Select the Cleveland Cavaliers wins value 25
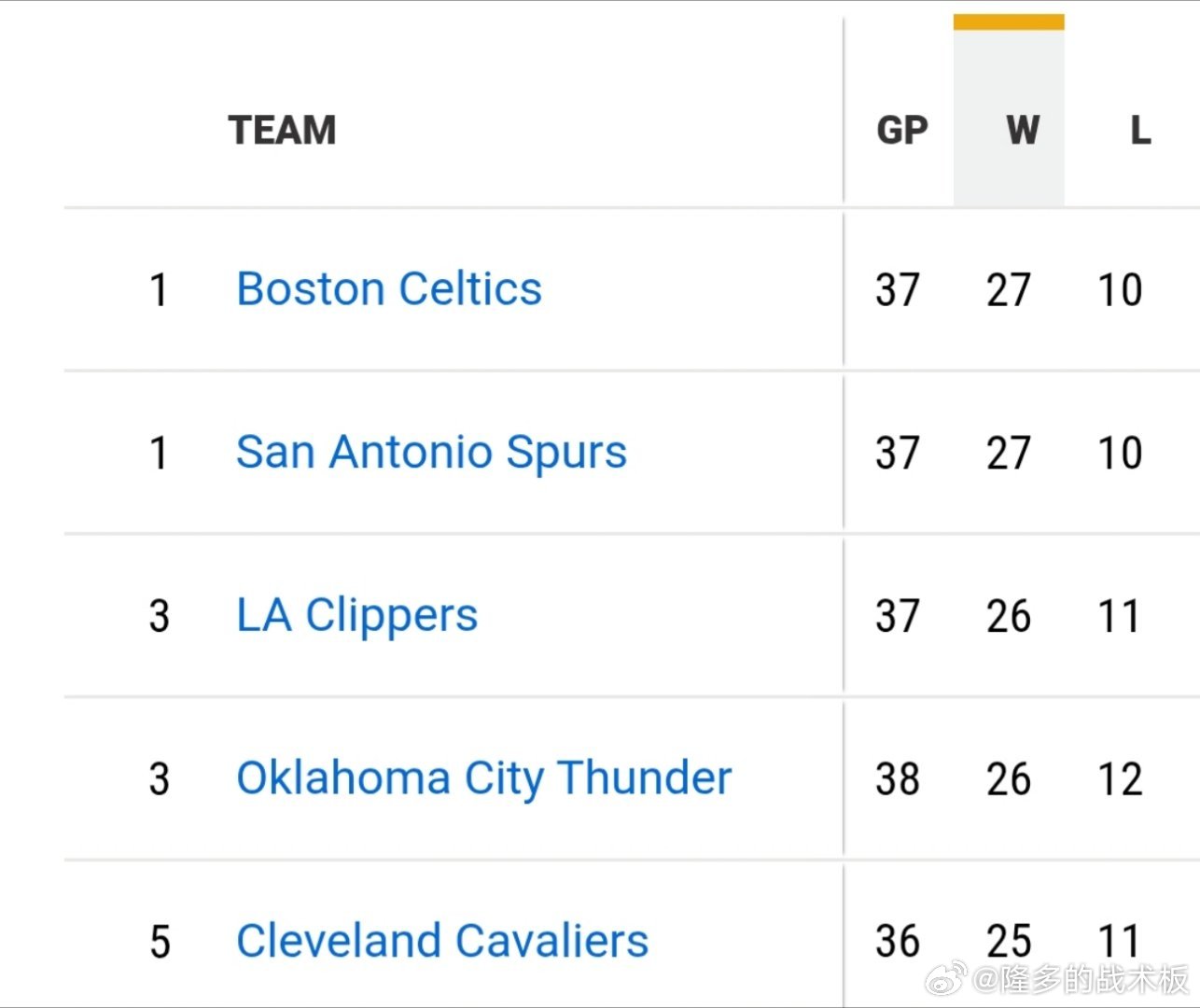The image size is (1200, 1008). [x=1009, y=941]
